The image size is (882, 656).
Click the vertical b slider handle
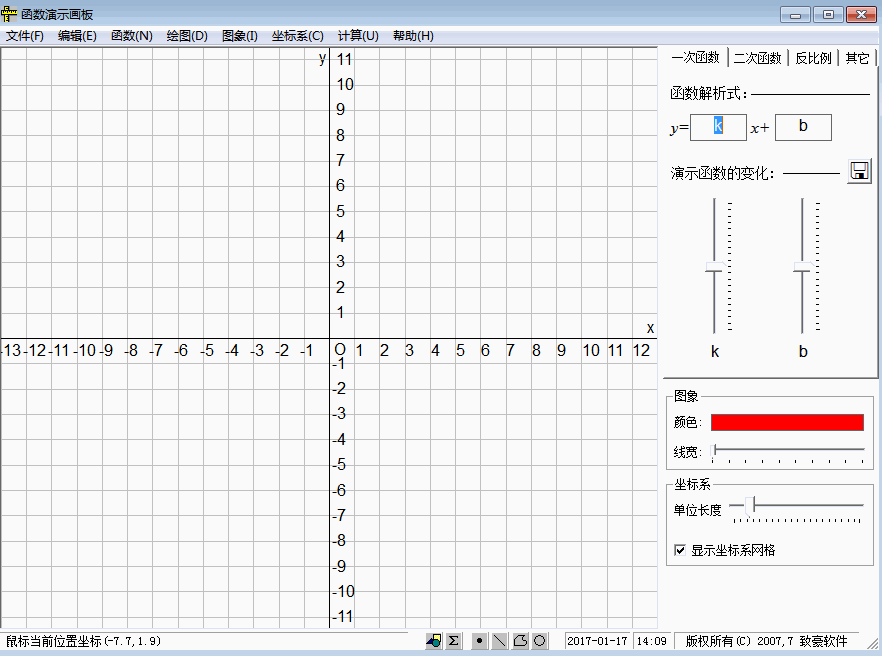tap(803, 267)
